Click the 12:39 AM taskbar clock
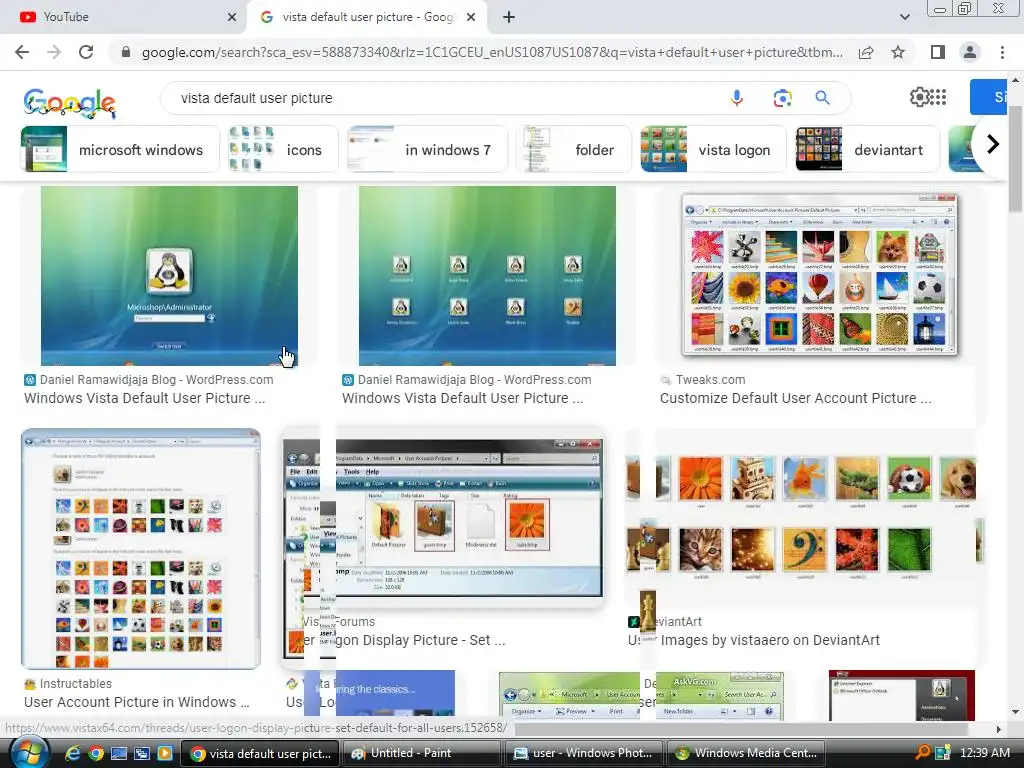 click(x=985, y=753)
